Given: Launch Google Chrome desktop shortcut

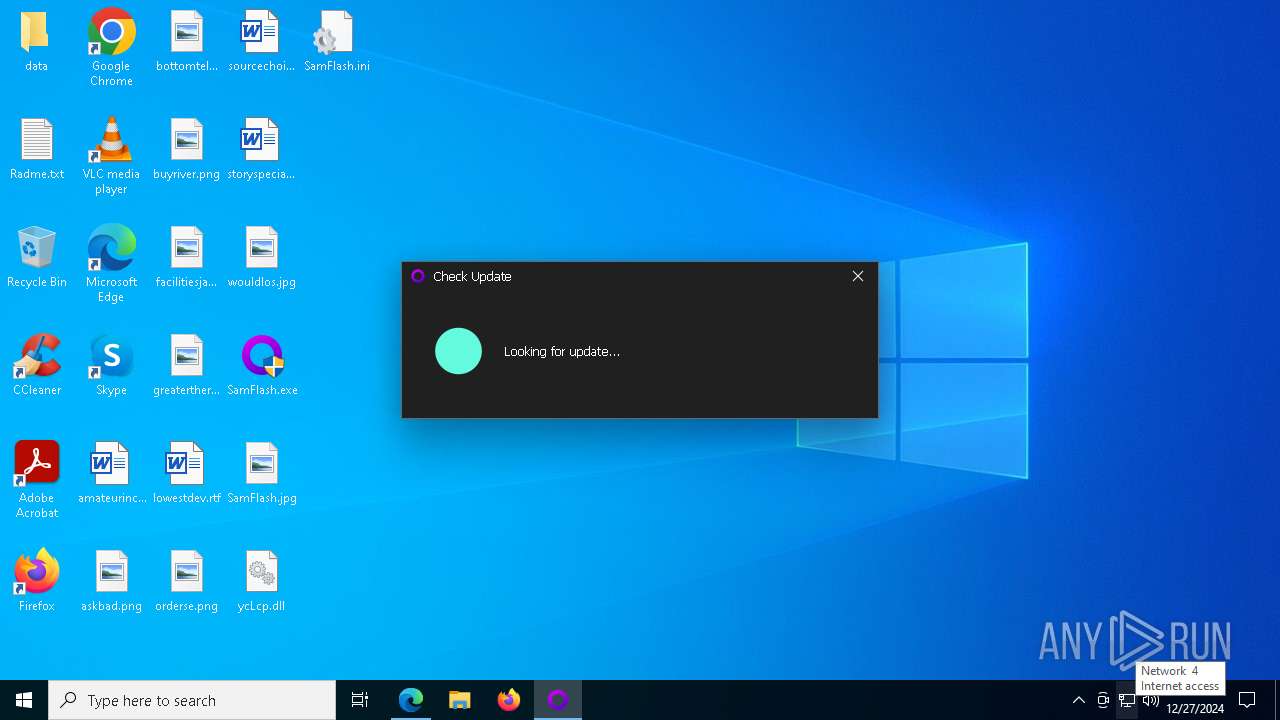Looking at the screenshot, I should 111,47.
